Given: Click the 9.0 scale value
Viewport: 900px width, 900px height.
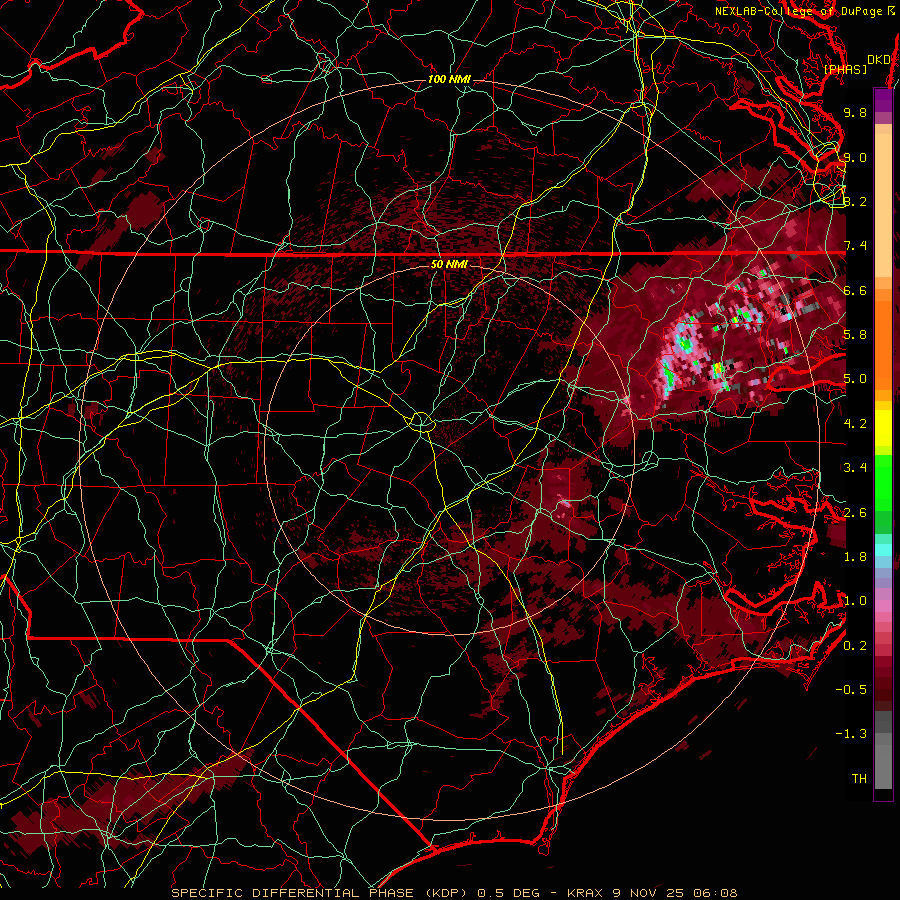Looking at the screenshot, I should tap(855, 157).
